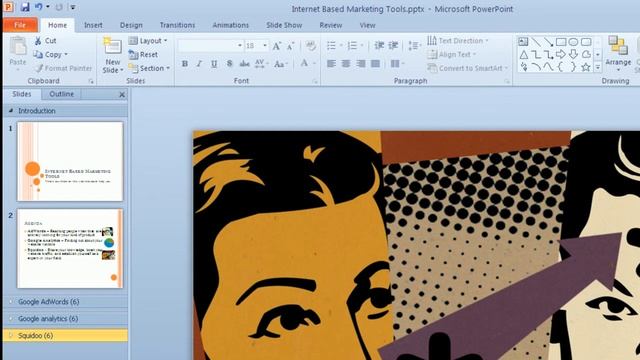This screenshot has height=360, width=640.
Task: Toggle text Shadow formatting
Action: click(229, 64)
